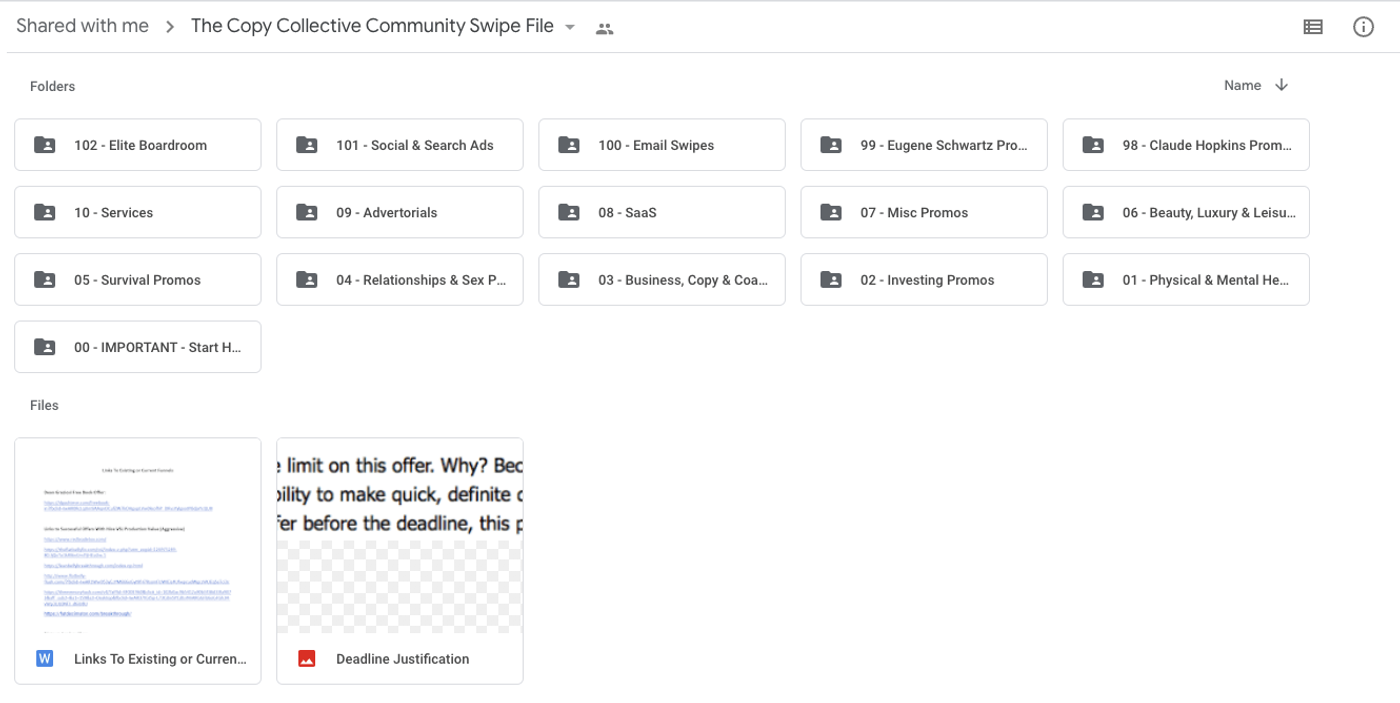Select the 102 - Elite Boardroom folder name
The image size is (1400, 703).
(x=140, y=145)
